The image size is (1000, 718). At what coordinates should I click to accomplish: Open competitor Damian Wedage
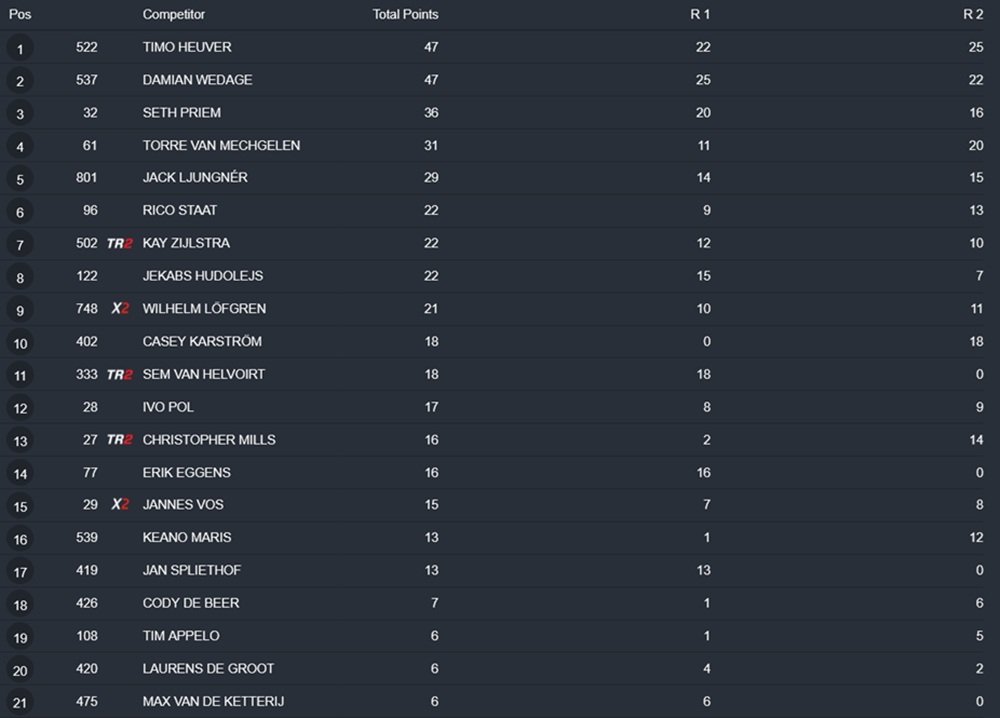pos(197,80)
